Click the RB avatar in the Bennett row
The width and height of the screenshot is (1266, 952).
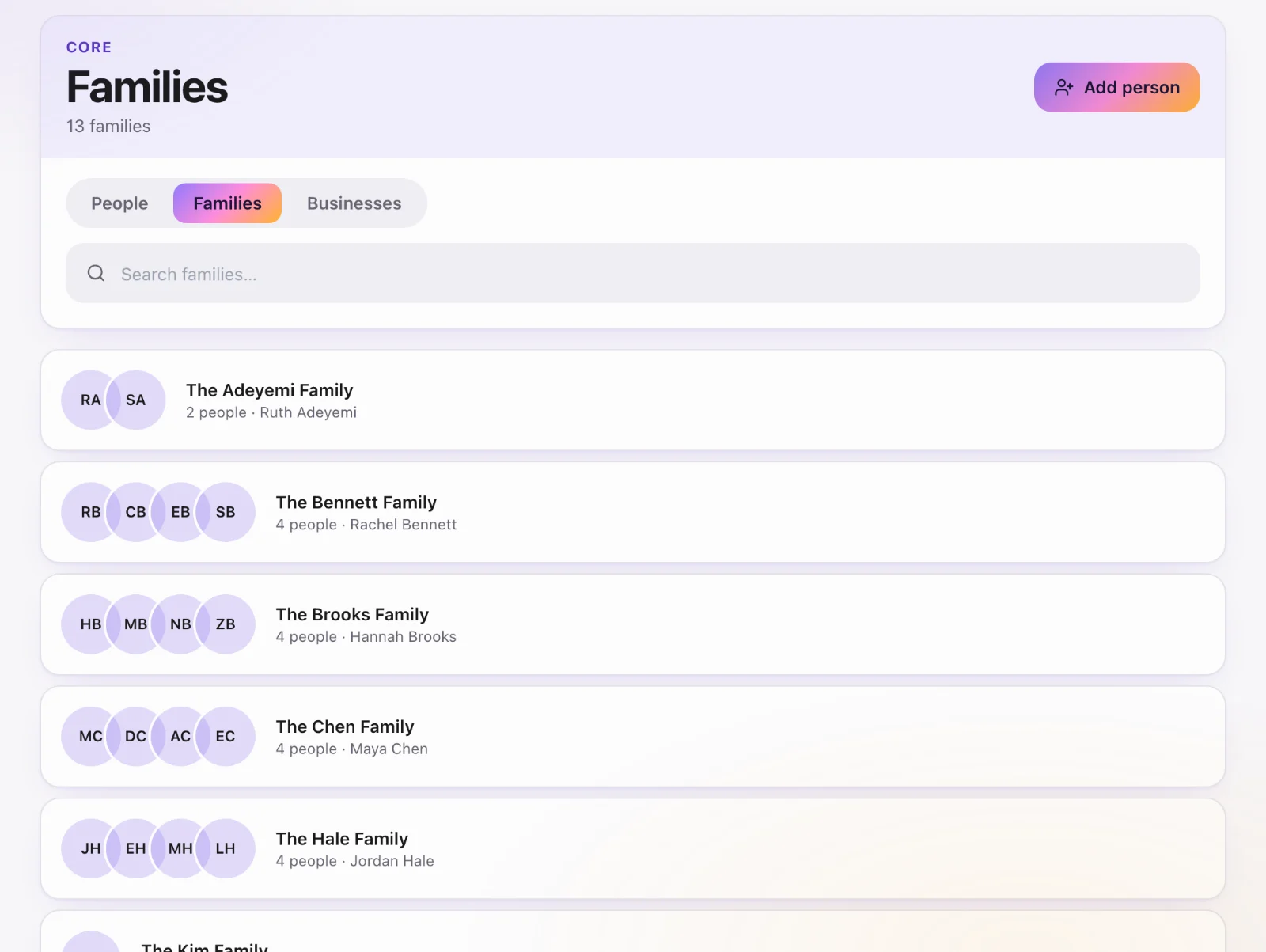tap(91, 512)
